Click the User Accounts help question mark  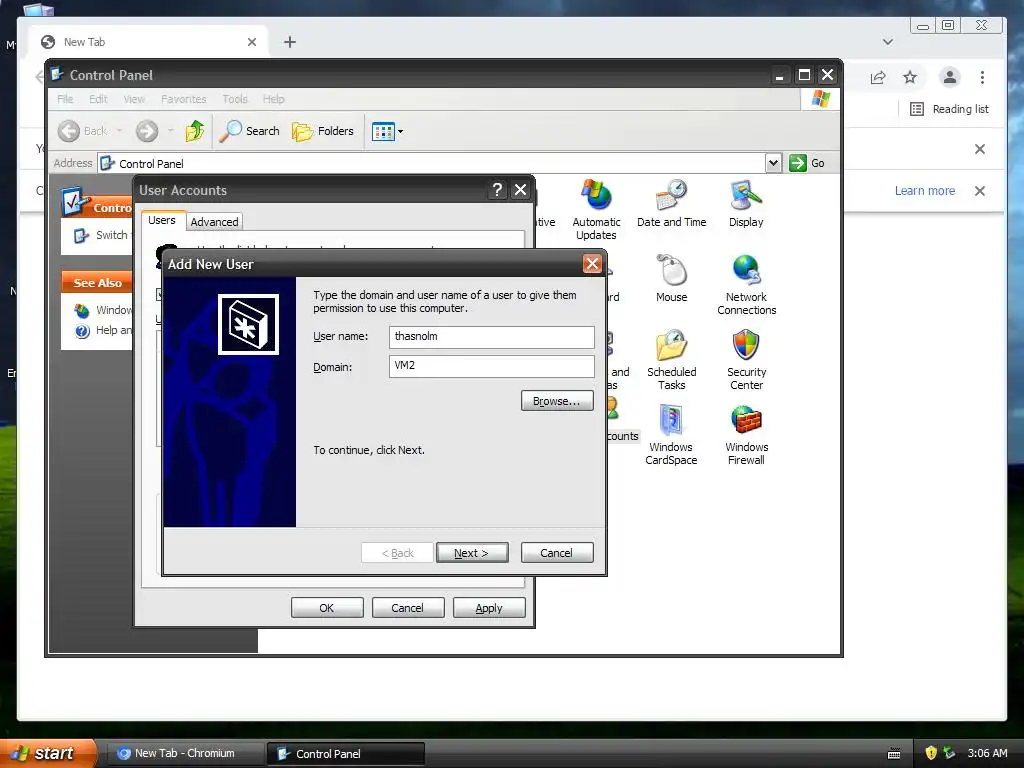(497, 190)
